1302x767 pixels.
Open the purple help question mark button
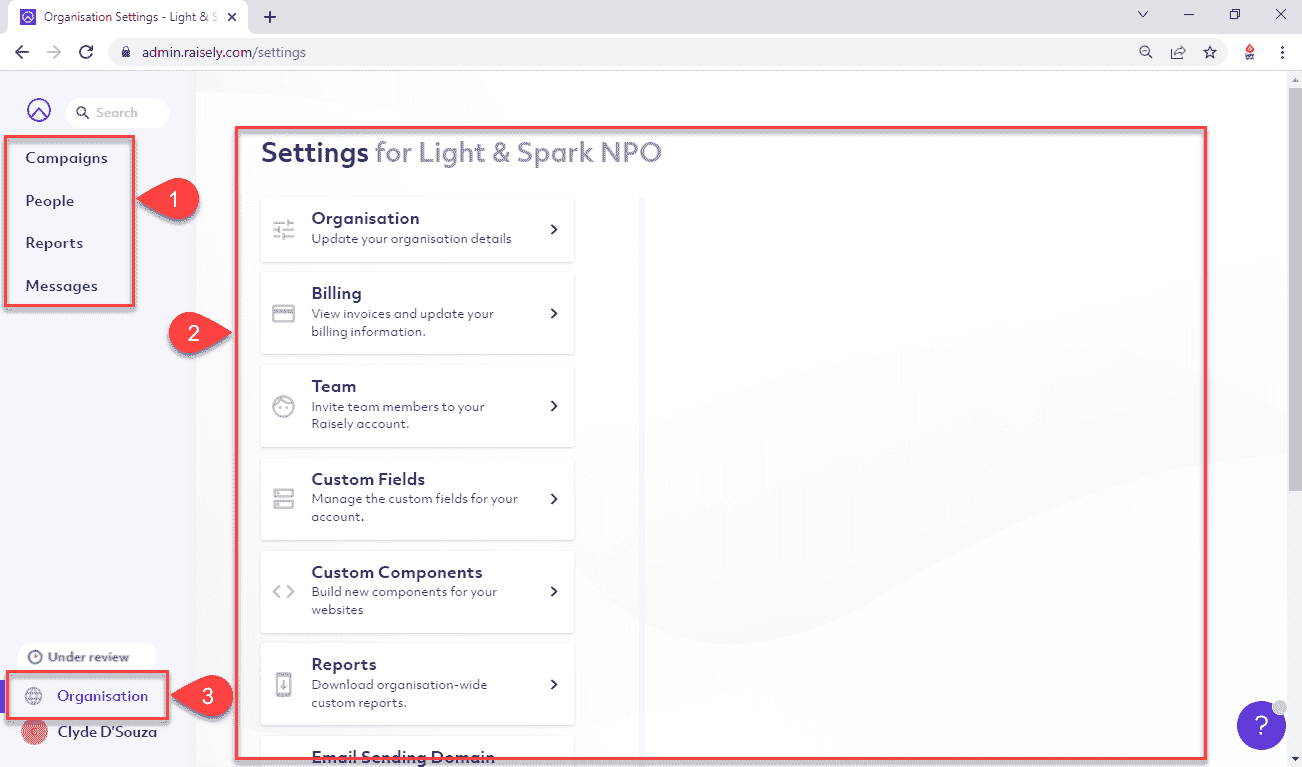(x=1261, y=725)
